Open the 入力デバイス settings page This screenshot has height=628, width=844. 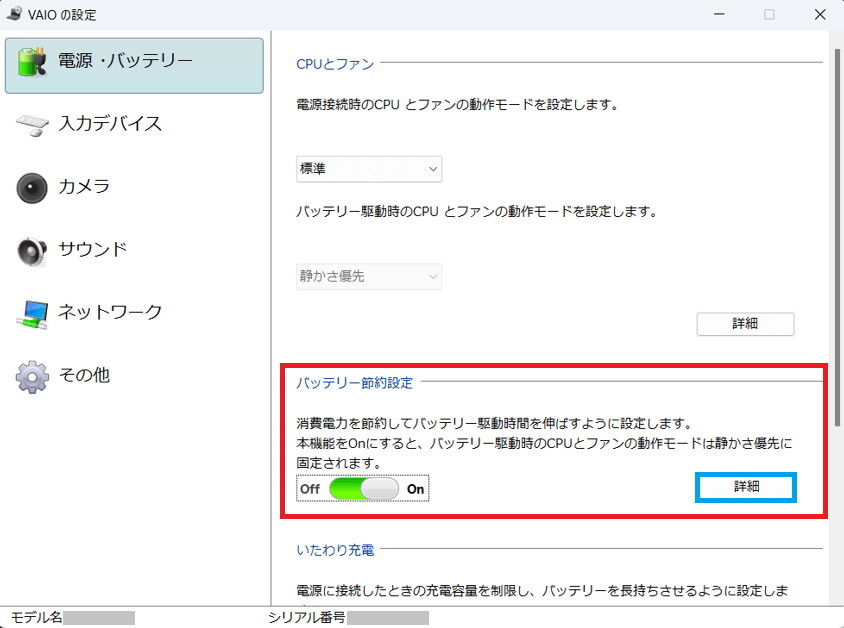pyautogui.click(x=110, y=124)
